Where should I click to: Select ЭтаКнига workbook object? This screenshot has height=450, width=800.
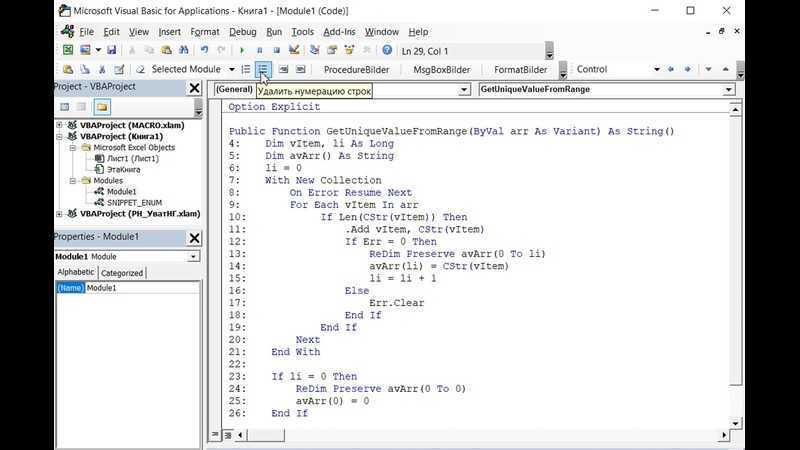coord(123,169)
